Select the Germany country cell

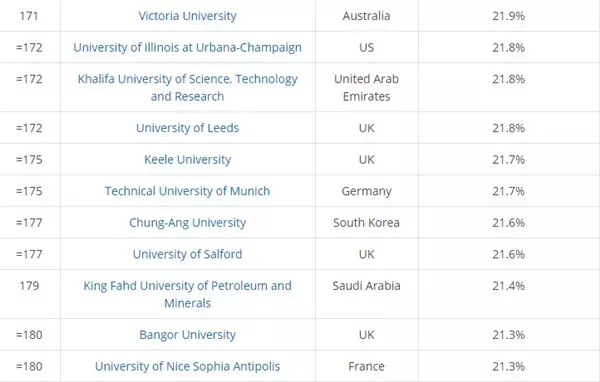(x=367, y=191)
